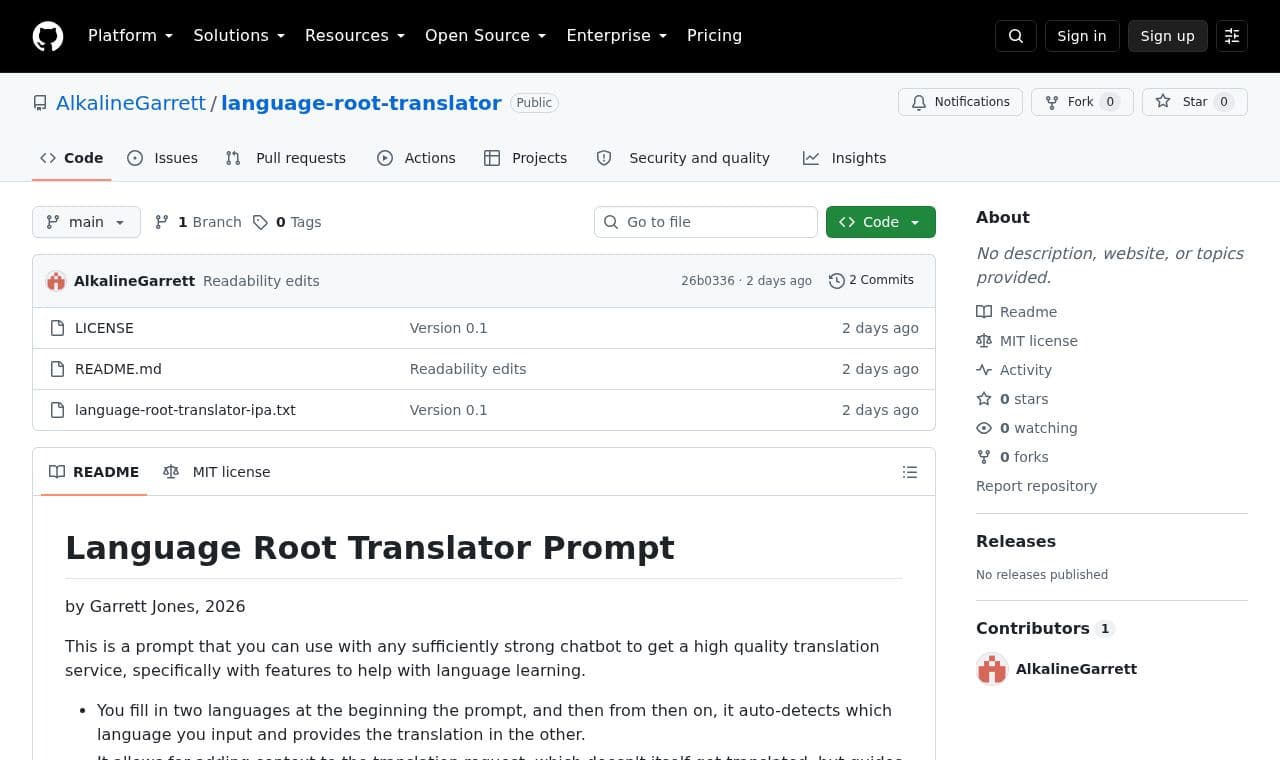Open the 2 Commits history
The width and height of the screenshot is (1280, 760).
pos(871,280)
